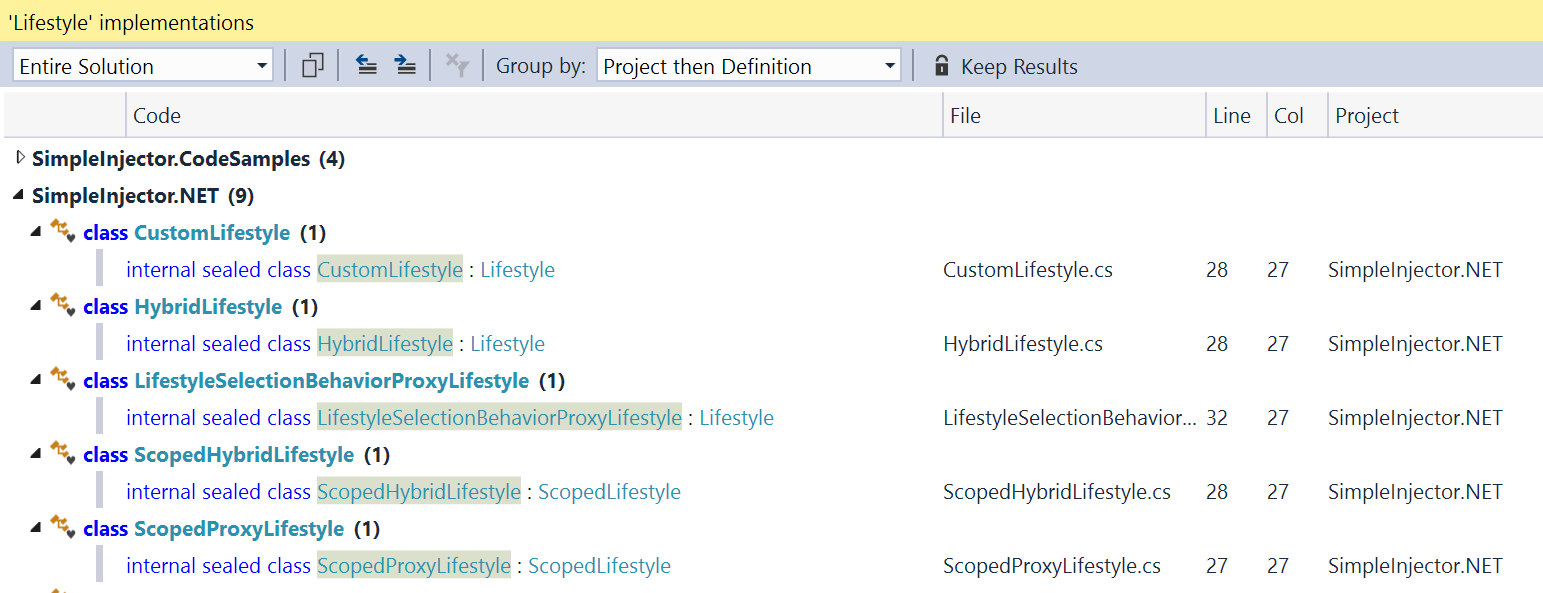
Task: Sort by the Col column header
Action: pos(1297,115)
